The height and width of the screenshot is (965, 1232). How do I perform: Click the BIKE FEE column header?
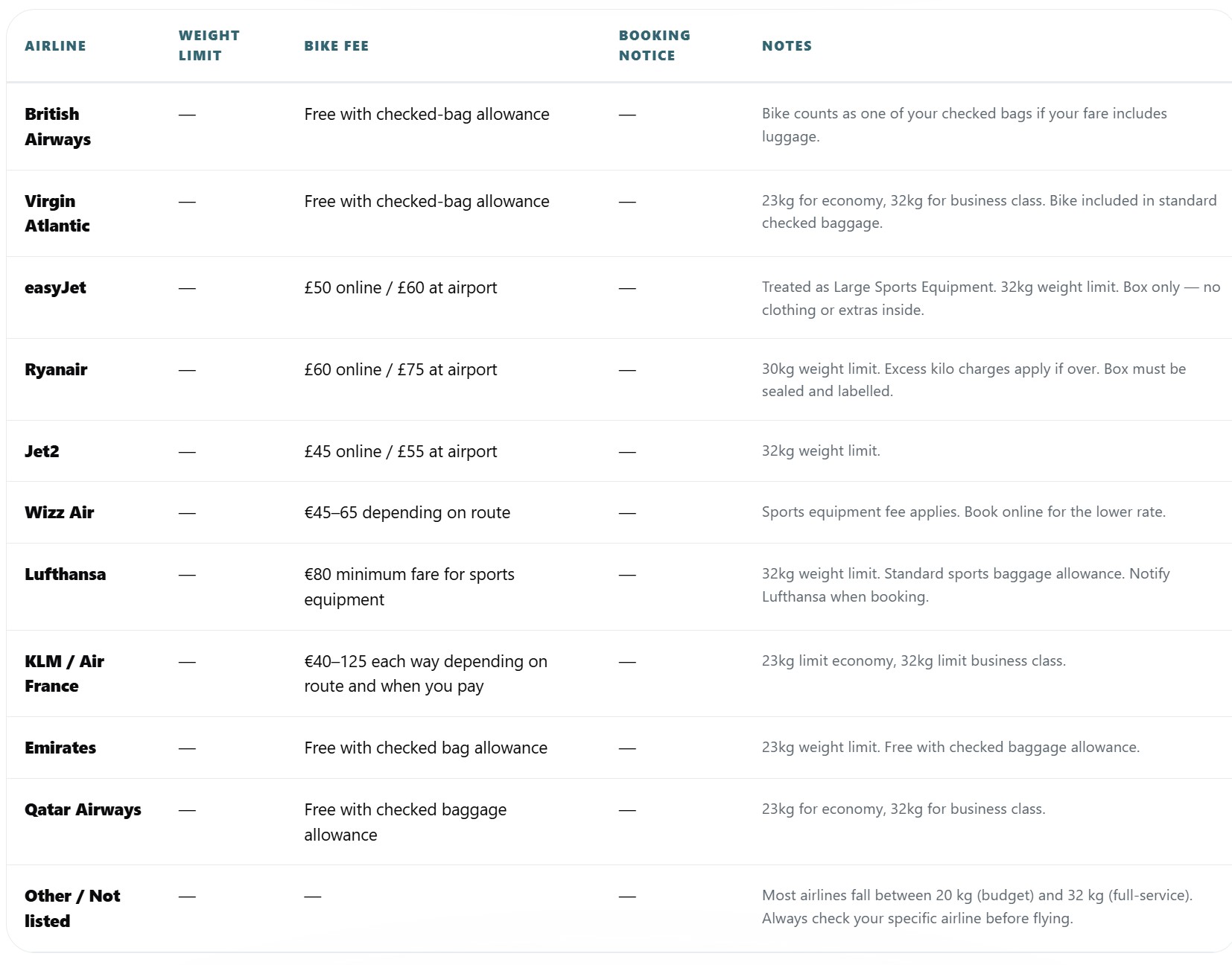tap(337, 46)
